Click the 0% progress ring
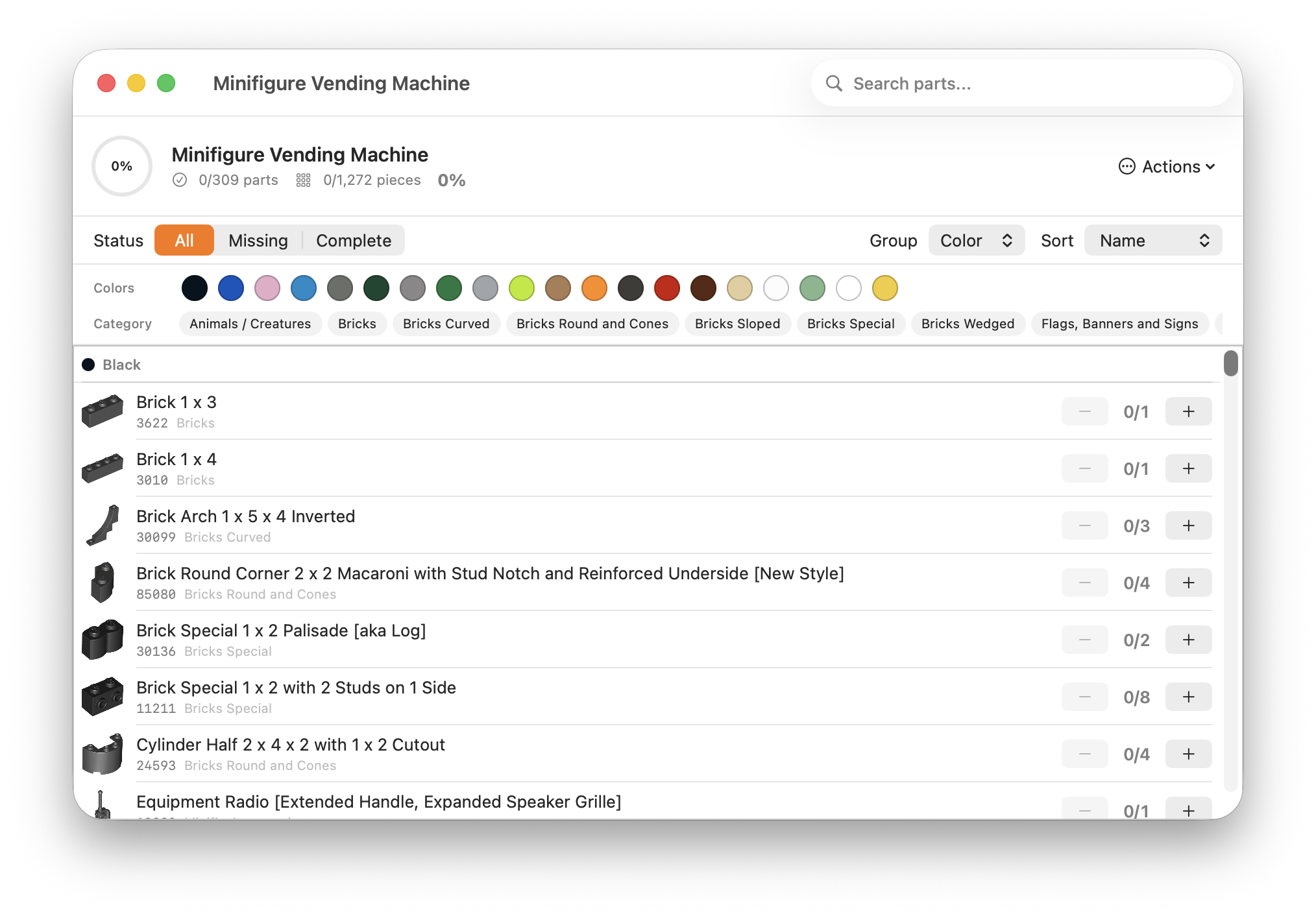The width and height of the screenshot is (1316, 916). (122, 166)
